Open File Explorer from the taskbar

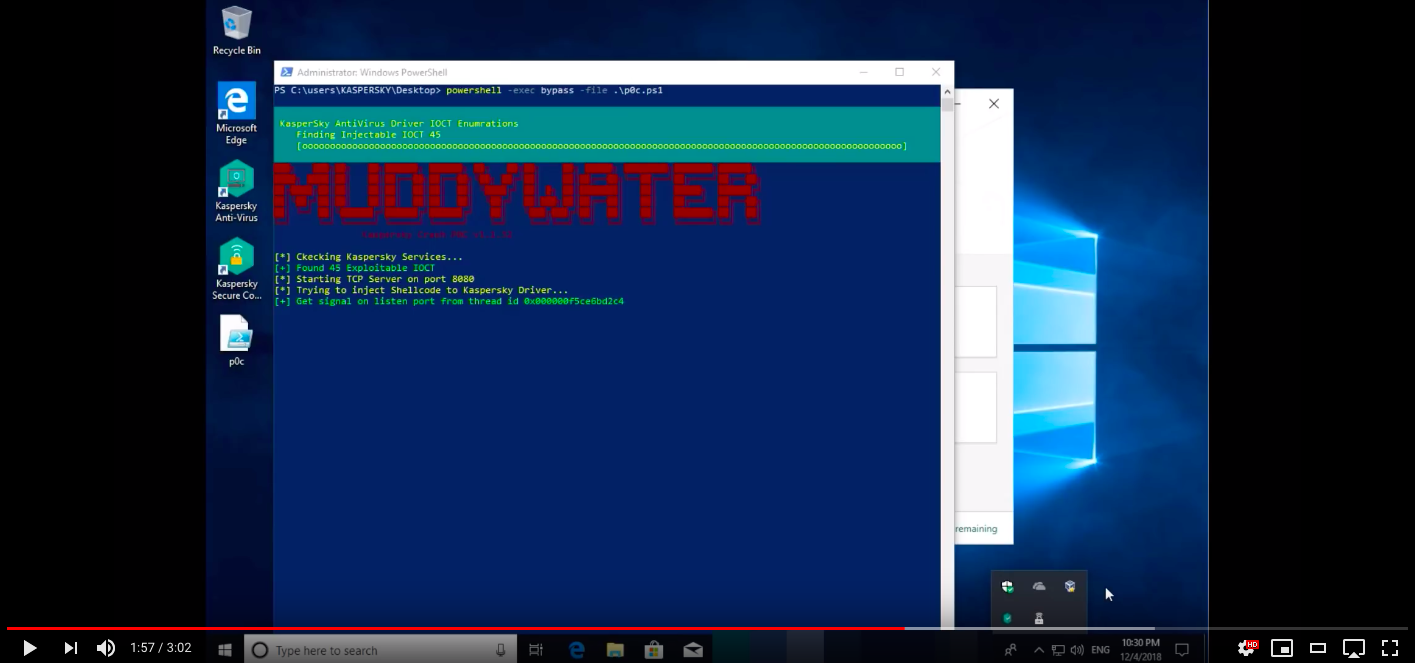[615, 650]
